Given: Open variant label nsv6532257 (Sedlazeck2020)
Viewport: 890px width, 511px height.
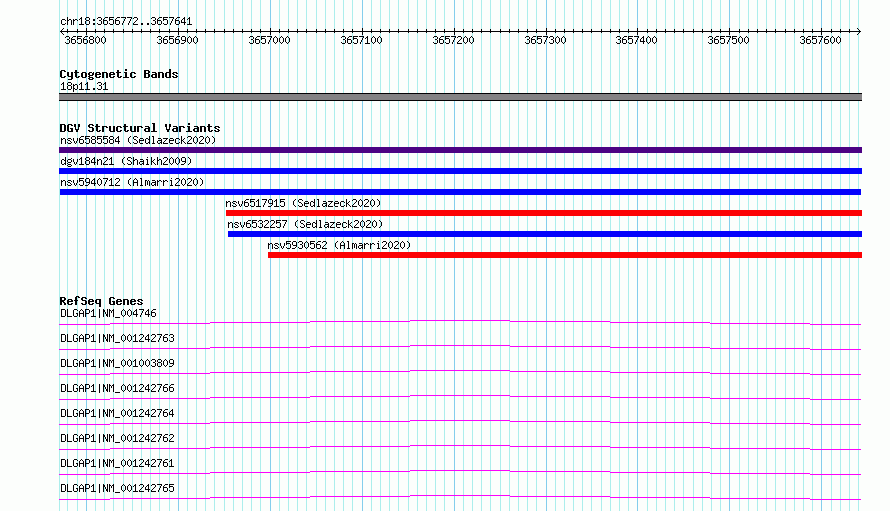Looking at the screenshot, I should (x=305, y=224).
